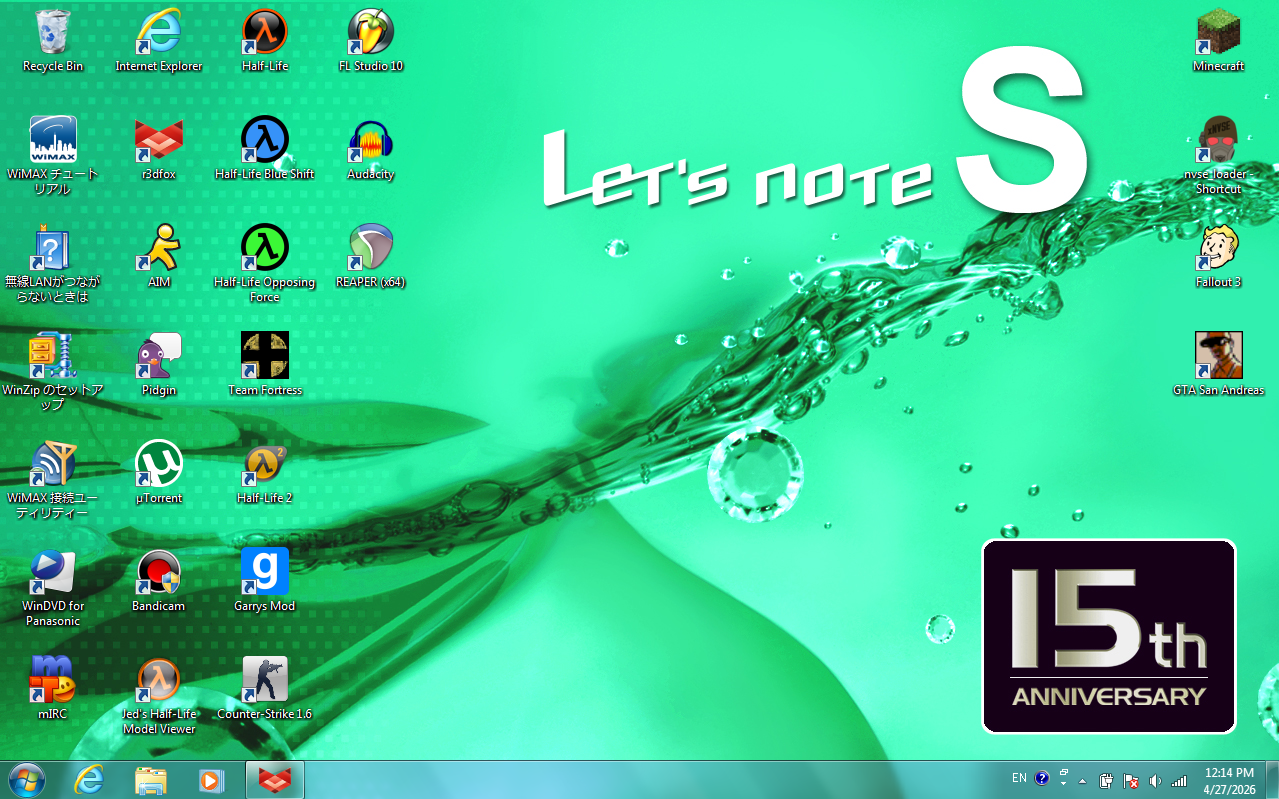The height and width of the screenshot is (799, 1279).
Task: Click the r3dfox taskbar button
Action: click(x=274, y=780)
